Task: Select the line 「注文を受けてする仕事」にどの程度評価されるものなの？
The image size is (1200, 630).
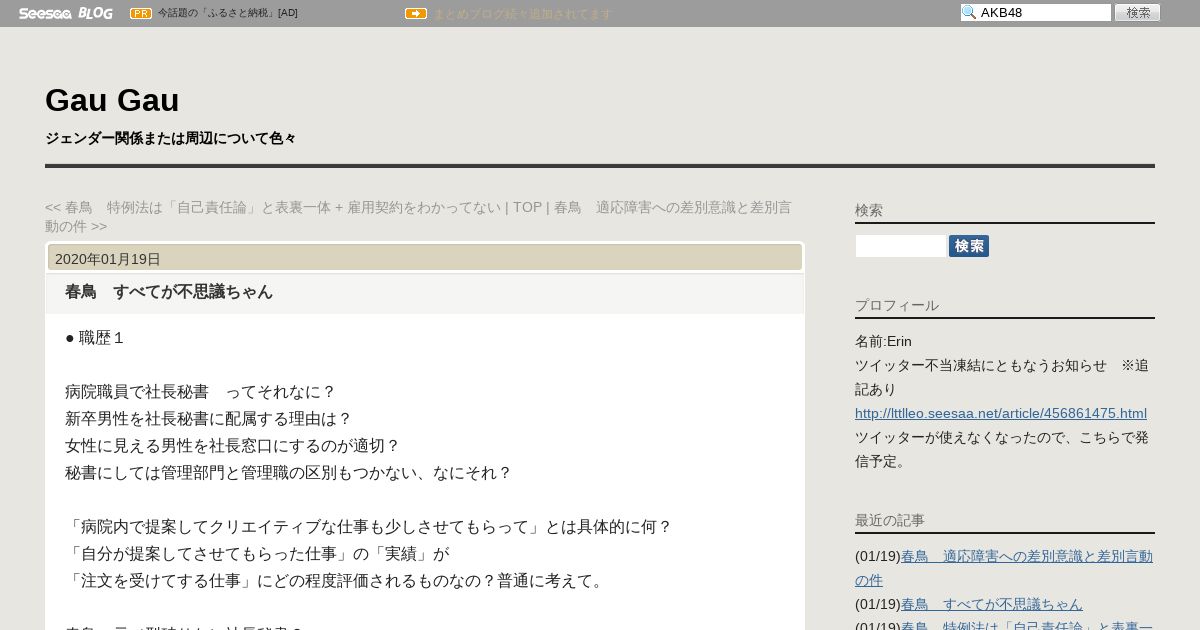Action: (337, 581)
